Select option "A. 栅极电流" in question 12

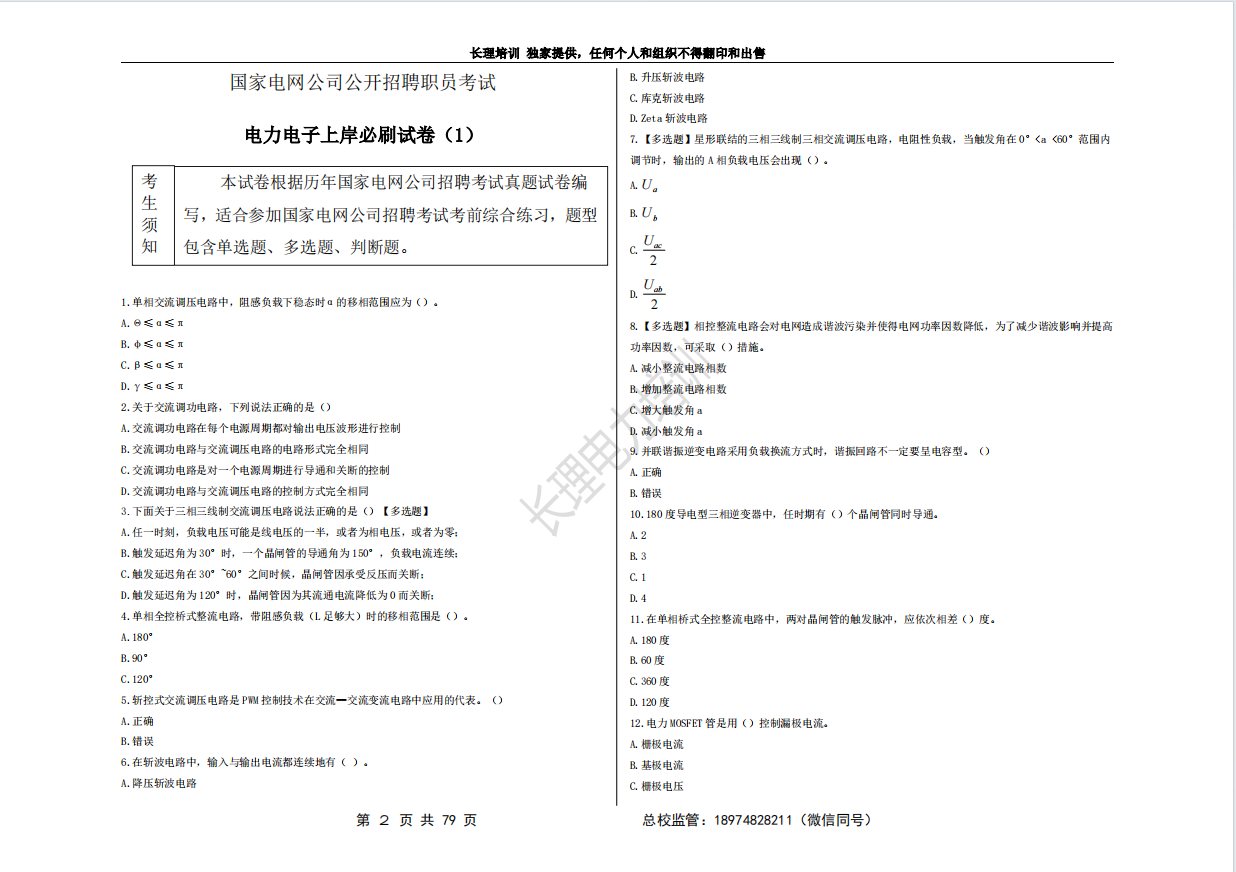pyautogui.click(x=656, y=744)
